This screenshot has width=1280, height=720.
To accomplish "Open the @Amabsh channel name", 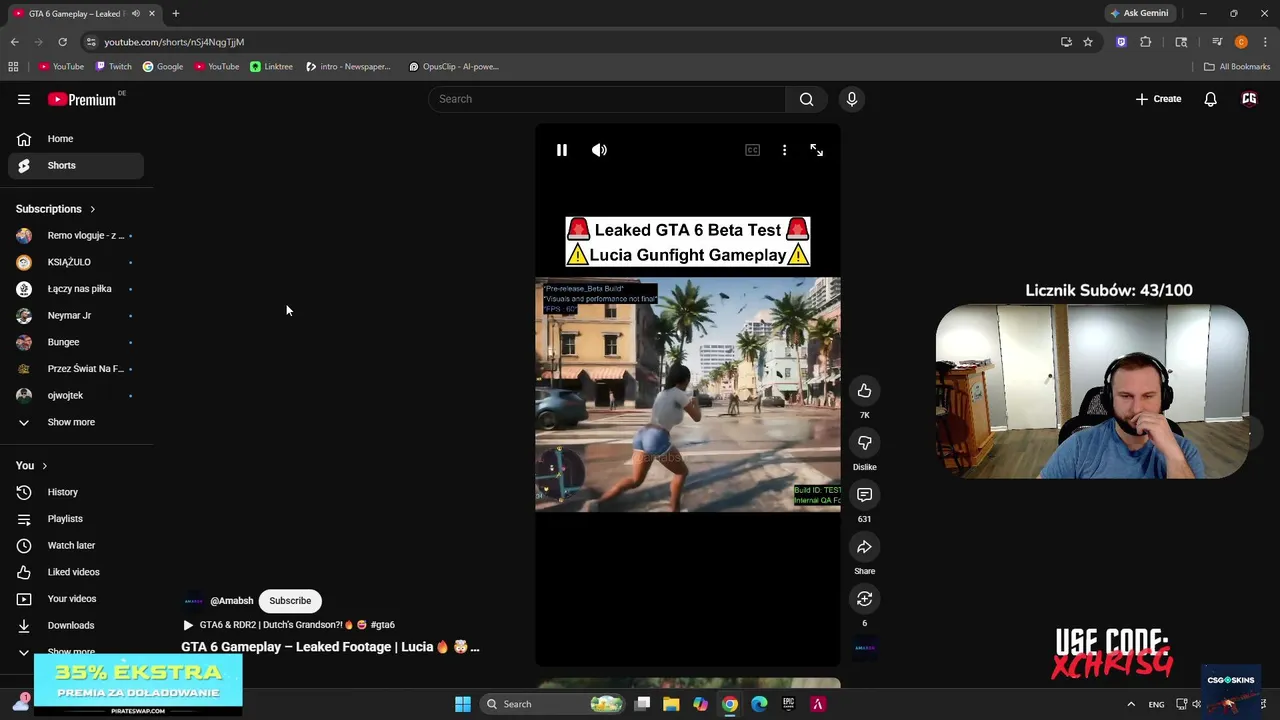I will [231, 601].
